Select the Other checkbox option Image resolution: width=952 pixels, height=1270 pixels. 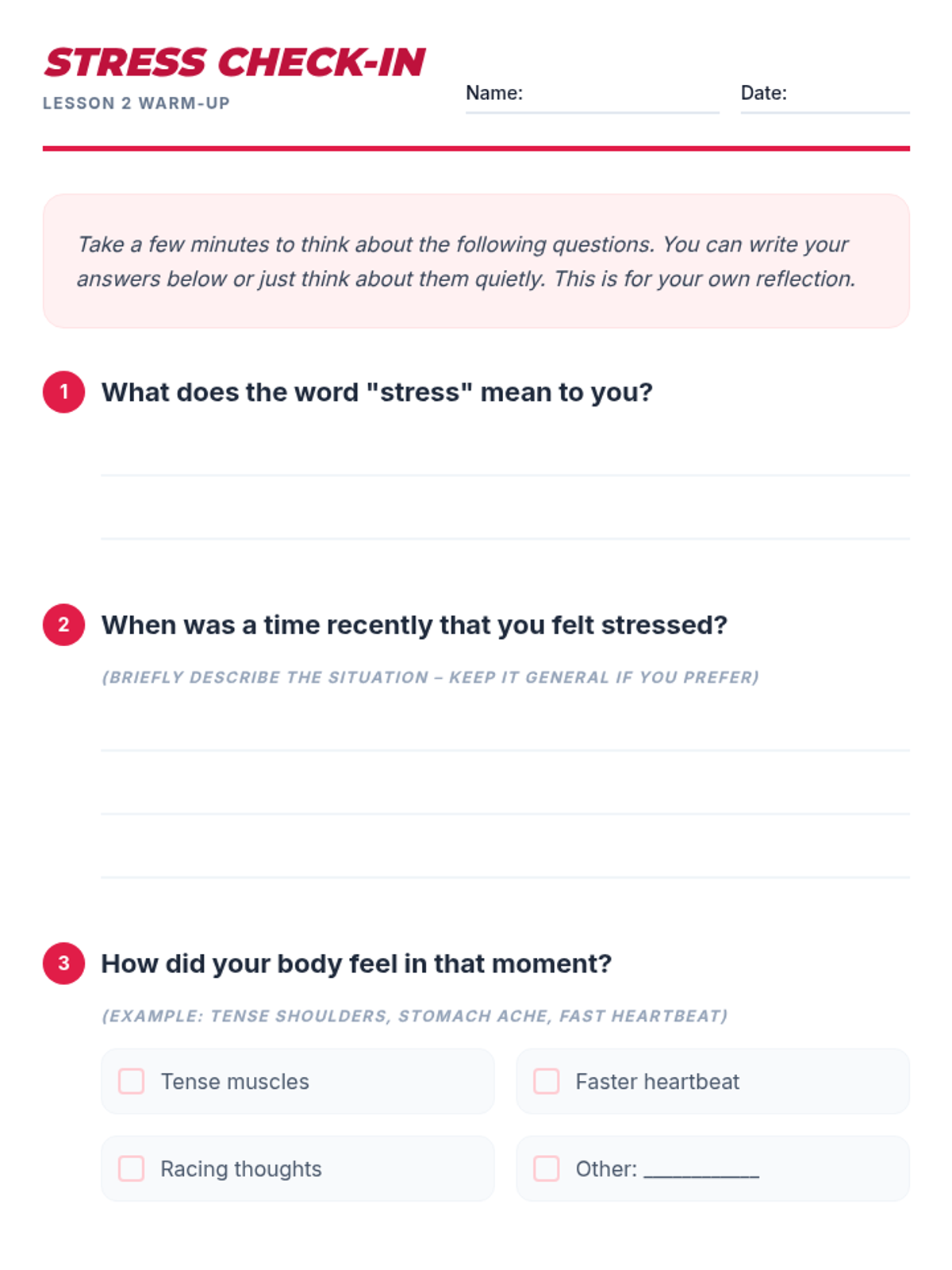(x=547, y=1168)
